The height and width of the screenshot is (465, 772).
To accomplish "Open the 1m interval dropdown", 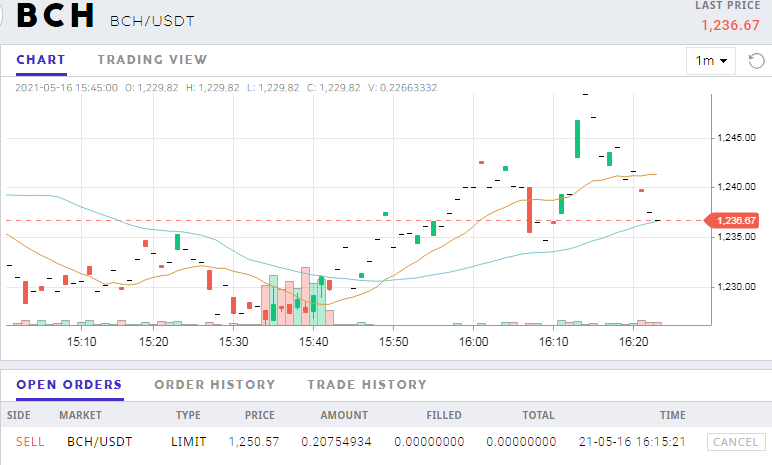I will [x=710, y=61].
